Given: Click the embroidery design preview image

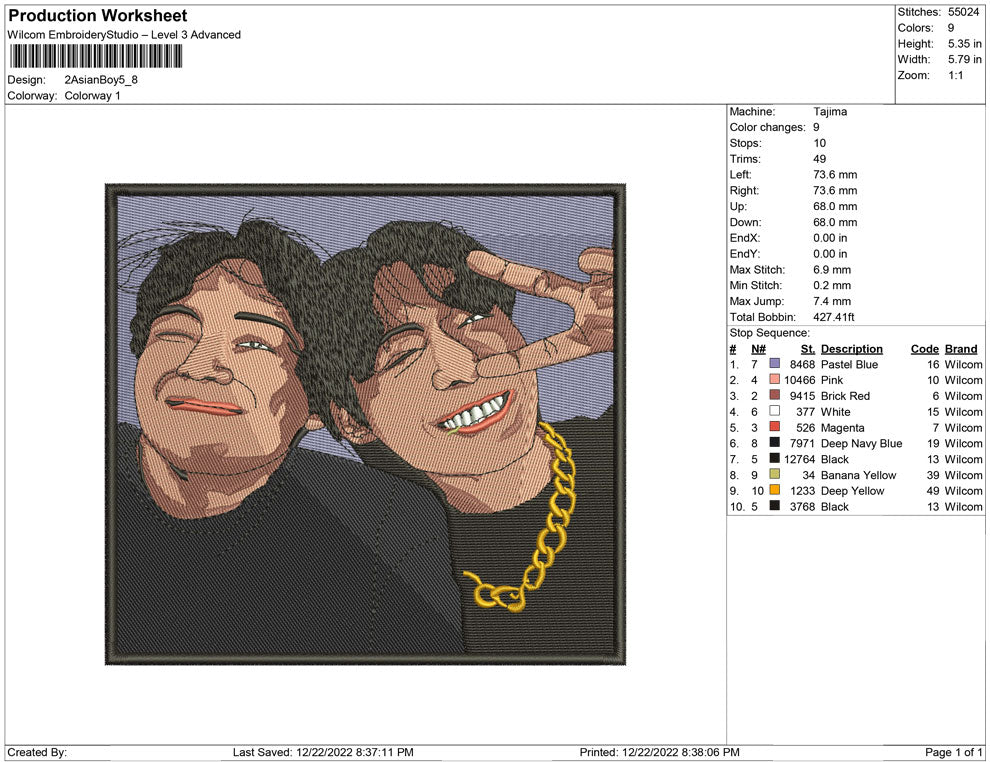Looking at the screenshot, I should click(365, 424).
